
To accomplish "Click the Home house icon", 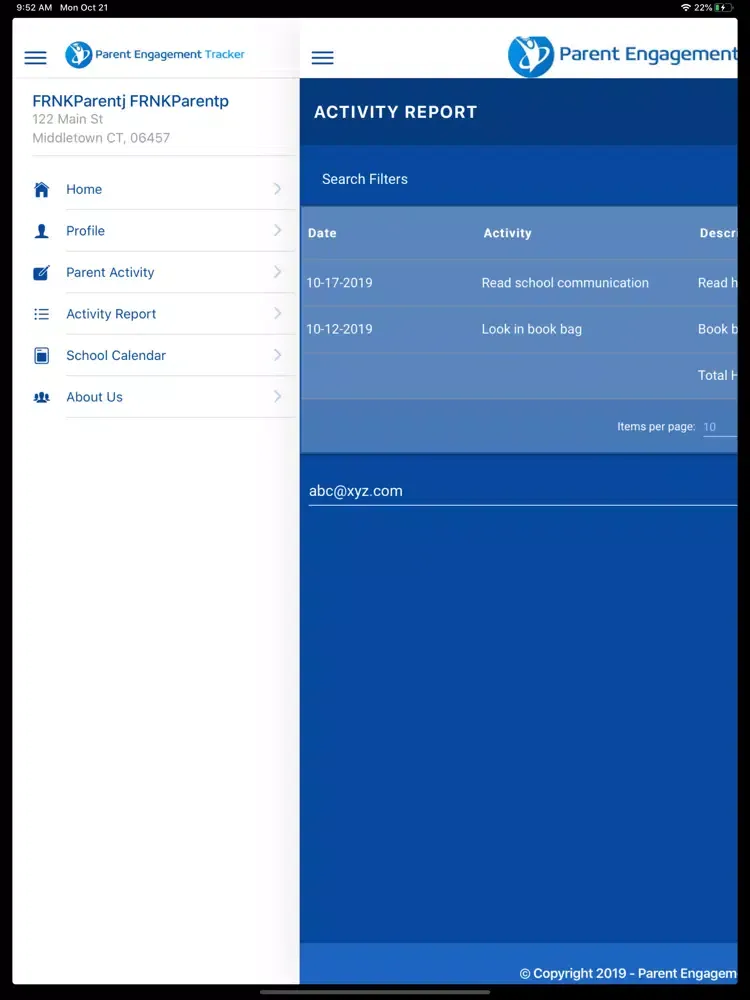I will (x=41, y=189).
